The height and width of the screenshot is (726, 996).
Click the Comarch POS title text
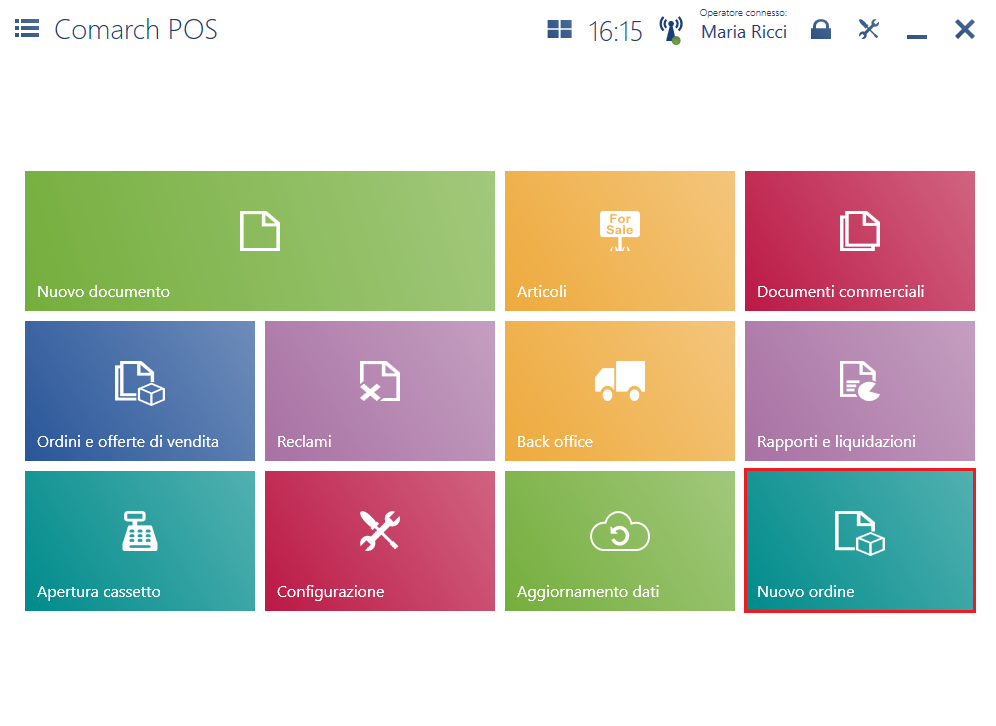point(136,29)
